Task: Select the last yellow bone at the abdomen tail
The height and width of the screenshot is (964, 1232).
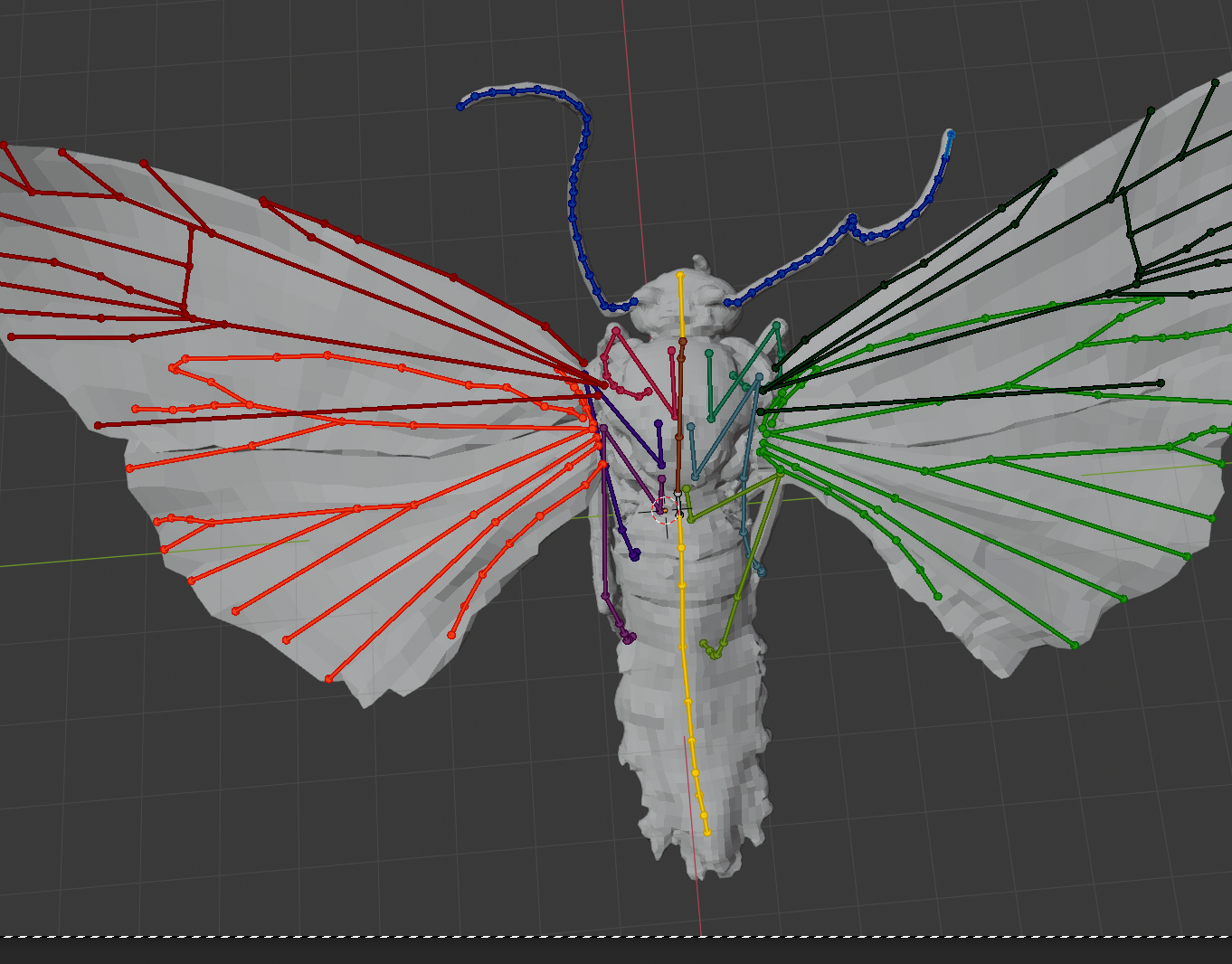Action: [705, 824]
